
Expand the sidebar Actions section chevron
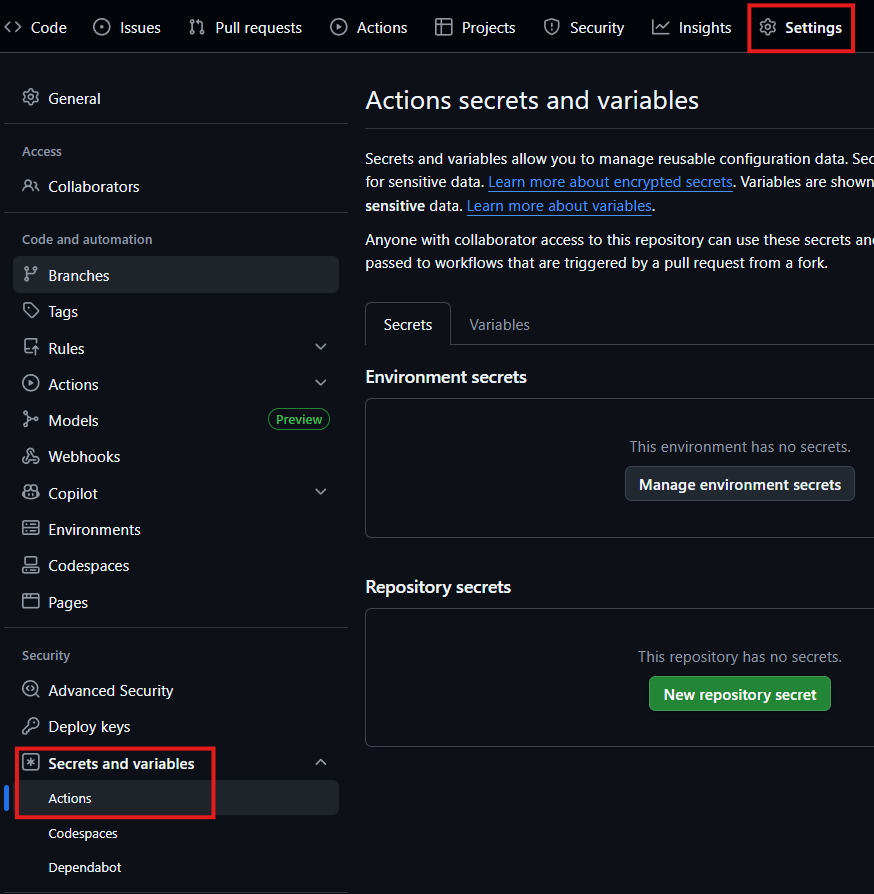click(x=321, y=383)
